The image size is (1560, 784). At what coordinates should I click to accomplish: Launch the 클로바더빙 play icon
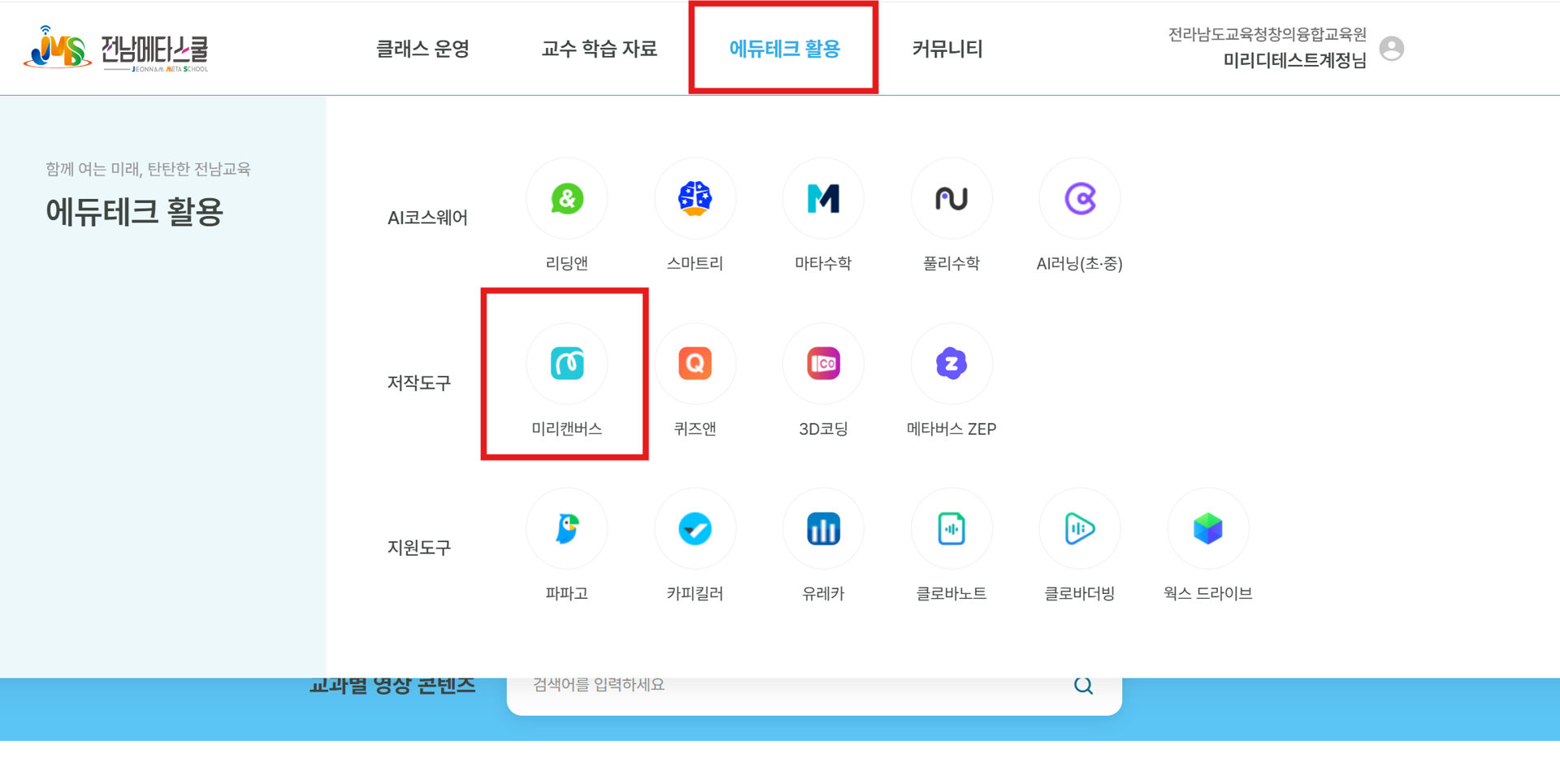1079,529
